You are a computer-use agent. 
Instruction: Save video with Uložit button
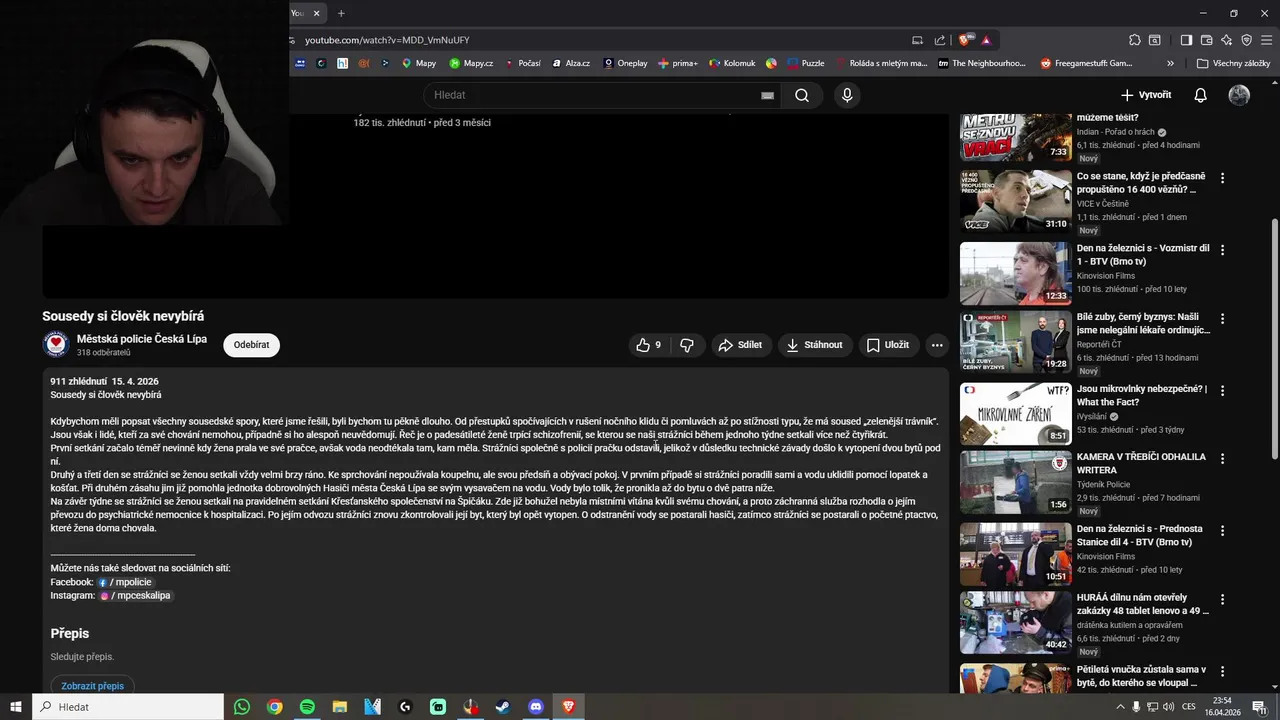(x=888, y=345)
